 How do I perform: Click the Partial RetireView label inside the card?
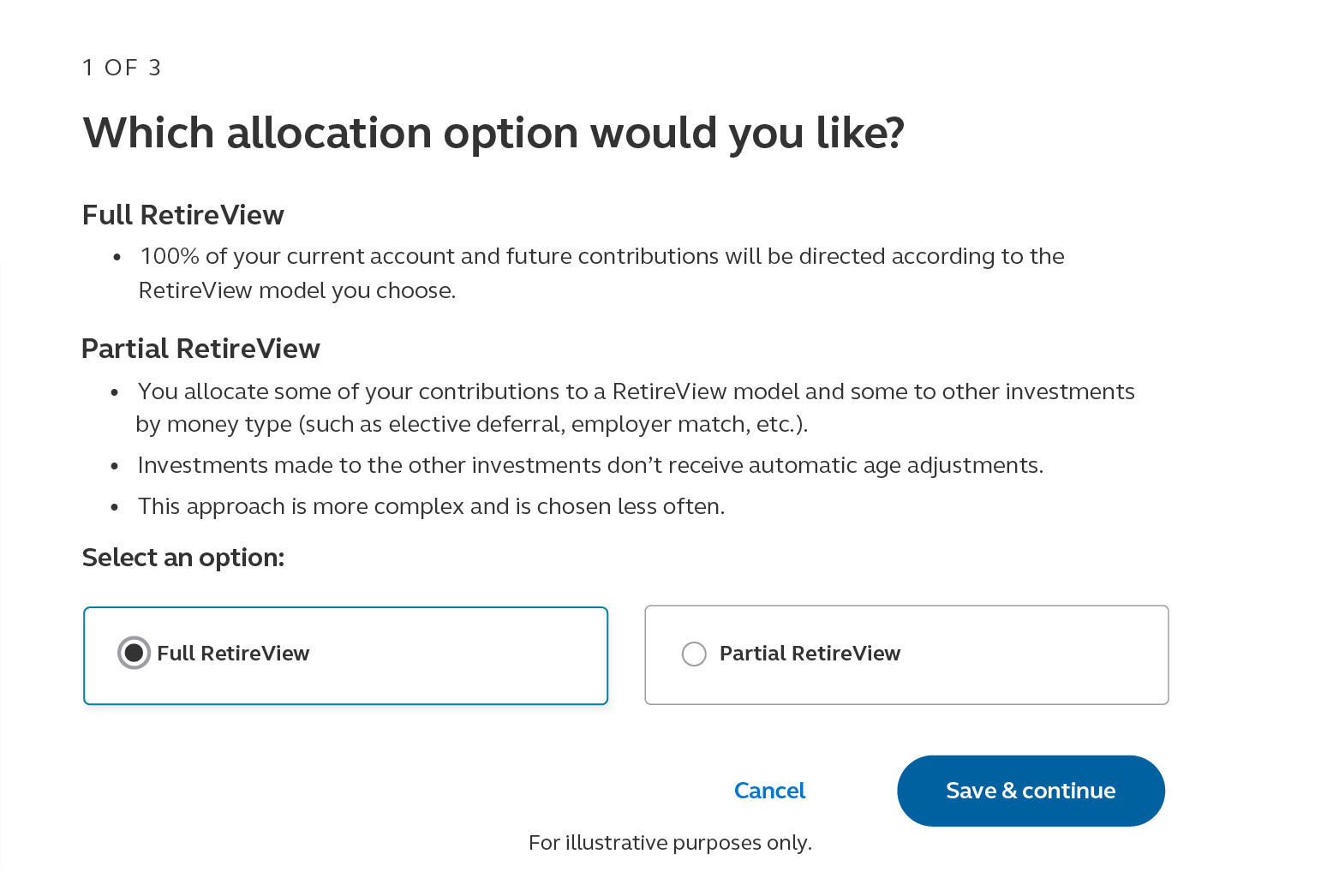pos(810,653)
